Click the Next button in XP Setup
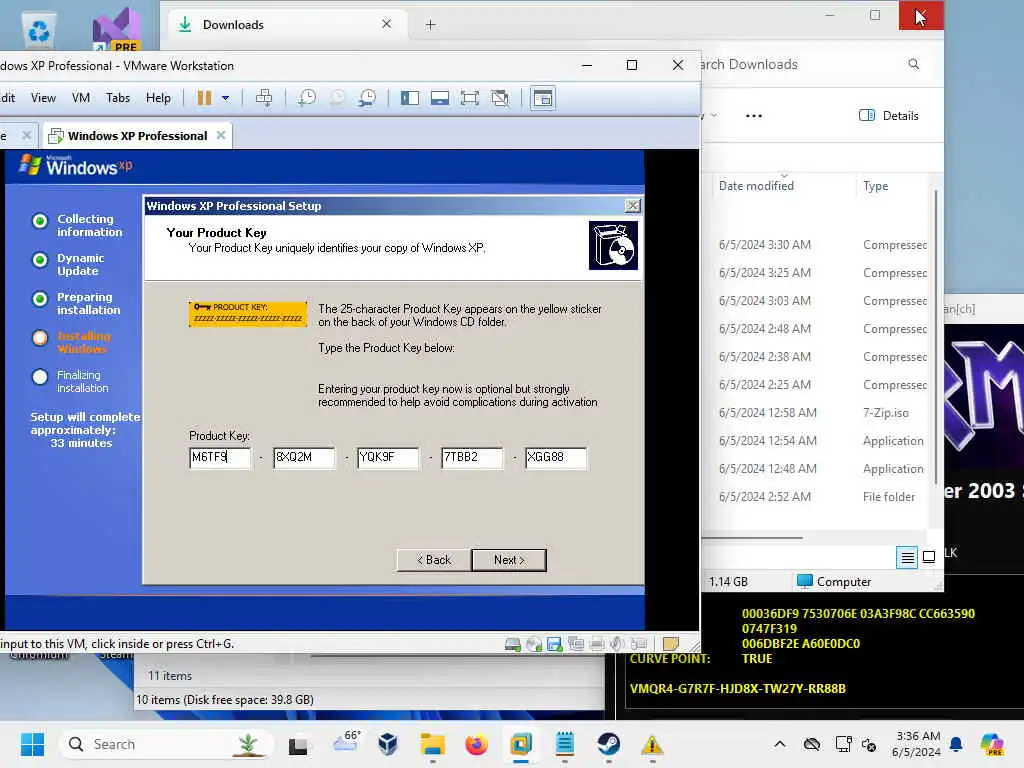Viewport: 1024px width, 768px height. 509,560
